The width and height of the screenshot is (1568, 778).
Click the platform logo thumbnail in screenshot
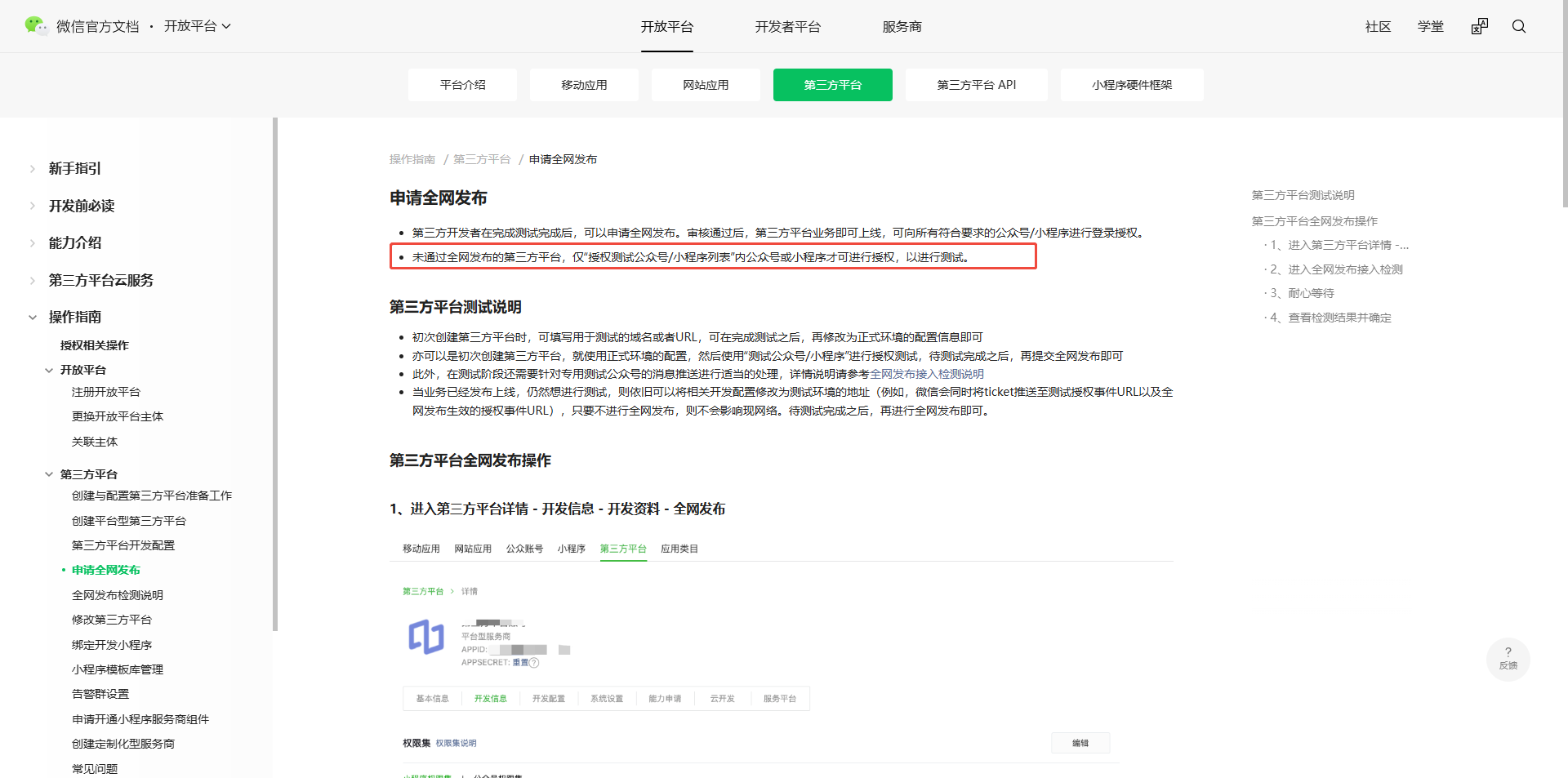click(426, 637)
